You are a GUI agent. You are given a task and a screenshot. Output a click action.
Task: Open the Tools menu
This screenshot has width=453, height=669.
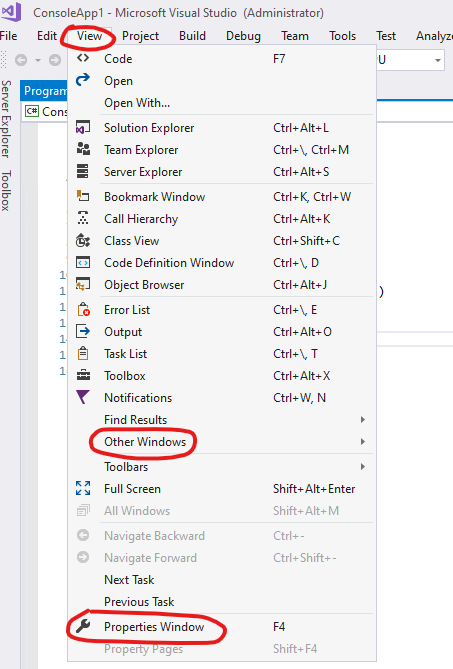[342, 36]
